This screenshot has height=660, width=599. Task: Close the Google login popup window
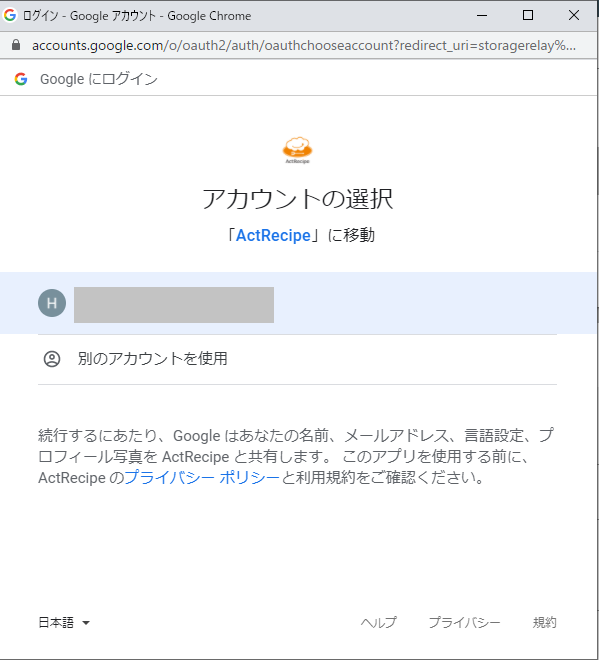tap(574, 16)
